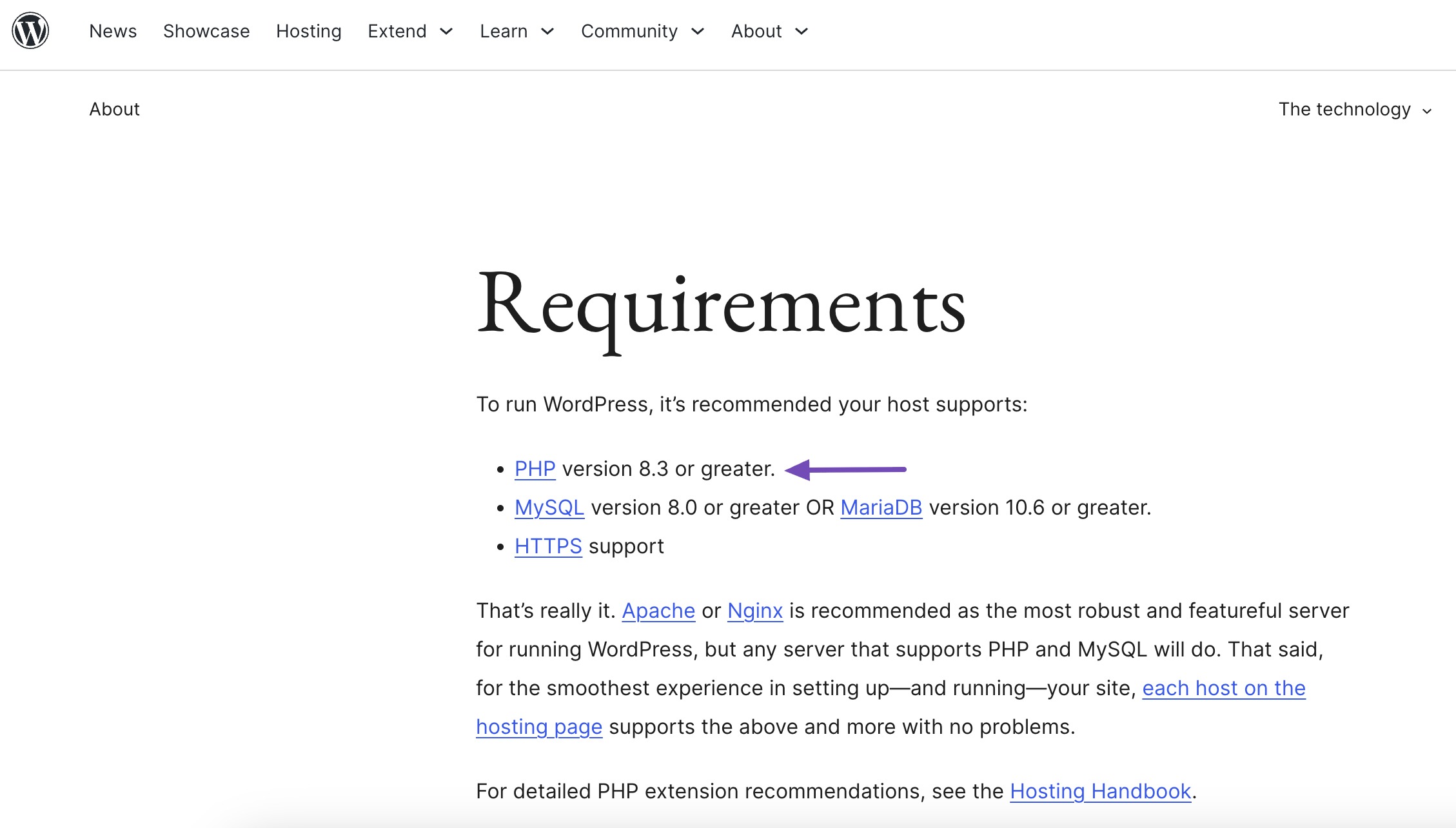Expand the Community dropdown chevron
This screenshot has width=1456, height=828.
point(698,32)
